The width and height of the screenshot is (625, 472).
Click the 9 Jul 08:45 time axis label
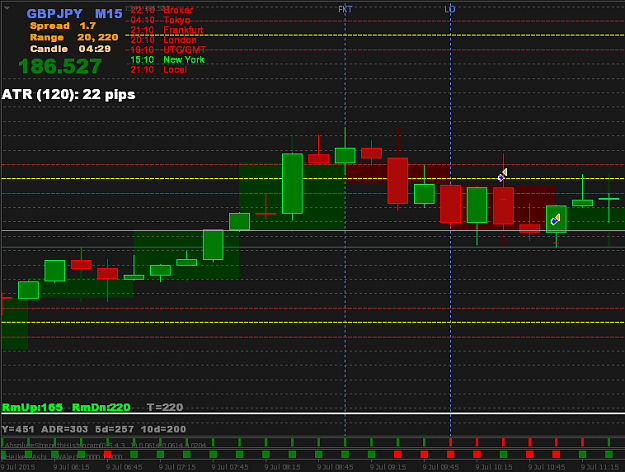pyautogui.click(x=335, y=467)
